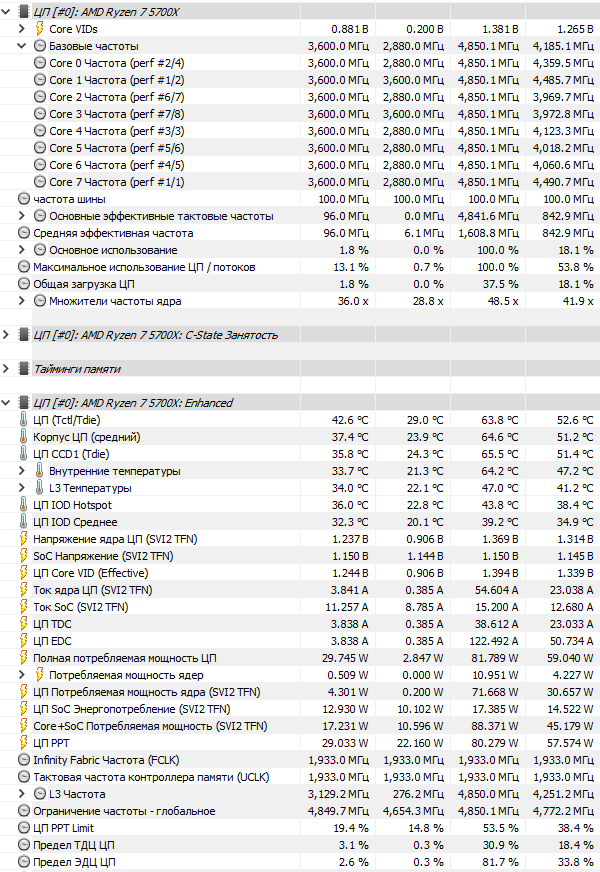
Task: Click the lightning icon of ЦП EDC
Action: click(x=23, y=641)
